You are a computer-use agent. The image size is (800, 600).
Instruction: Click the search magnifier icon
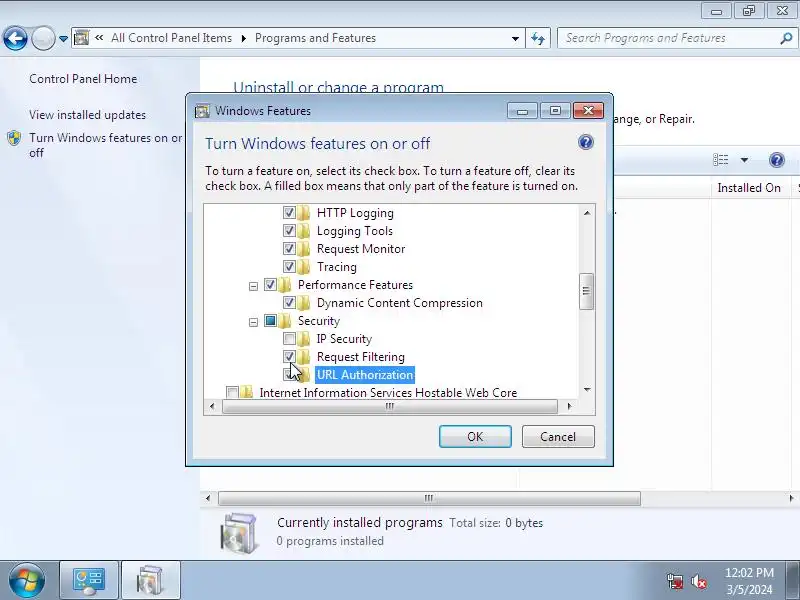786,38
